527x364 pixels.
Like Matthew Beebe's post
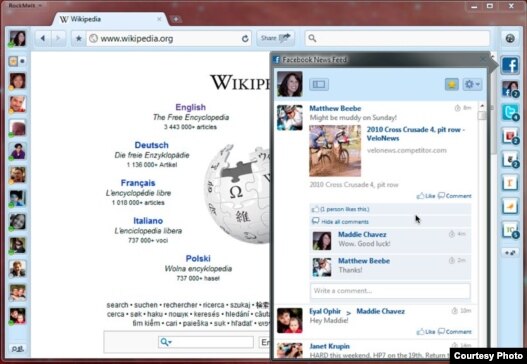click(x=426, y=196)
